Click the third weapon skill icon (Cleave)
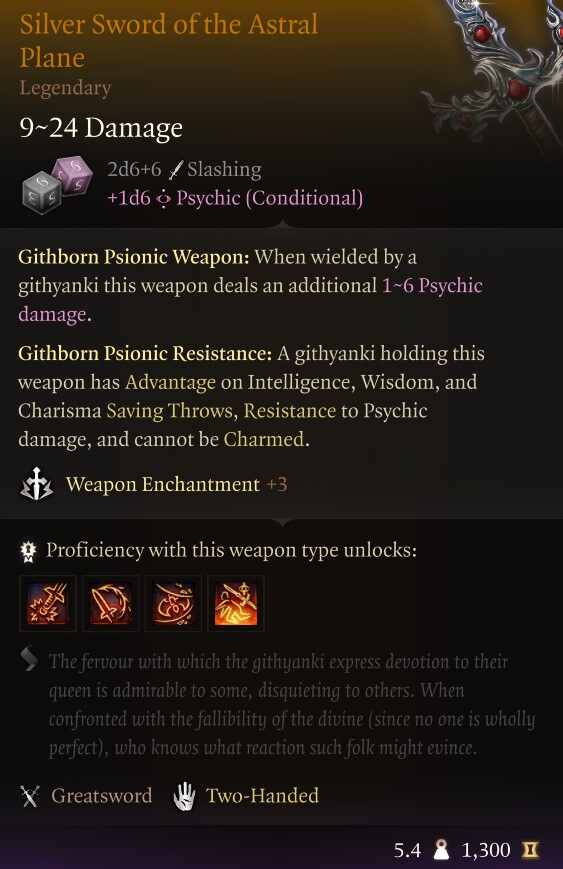Image resolution: width=563 pixels, height=869 pixels. 173,604
